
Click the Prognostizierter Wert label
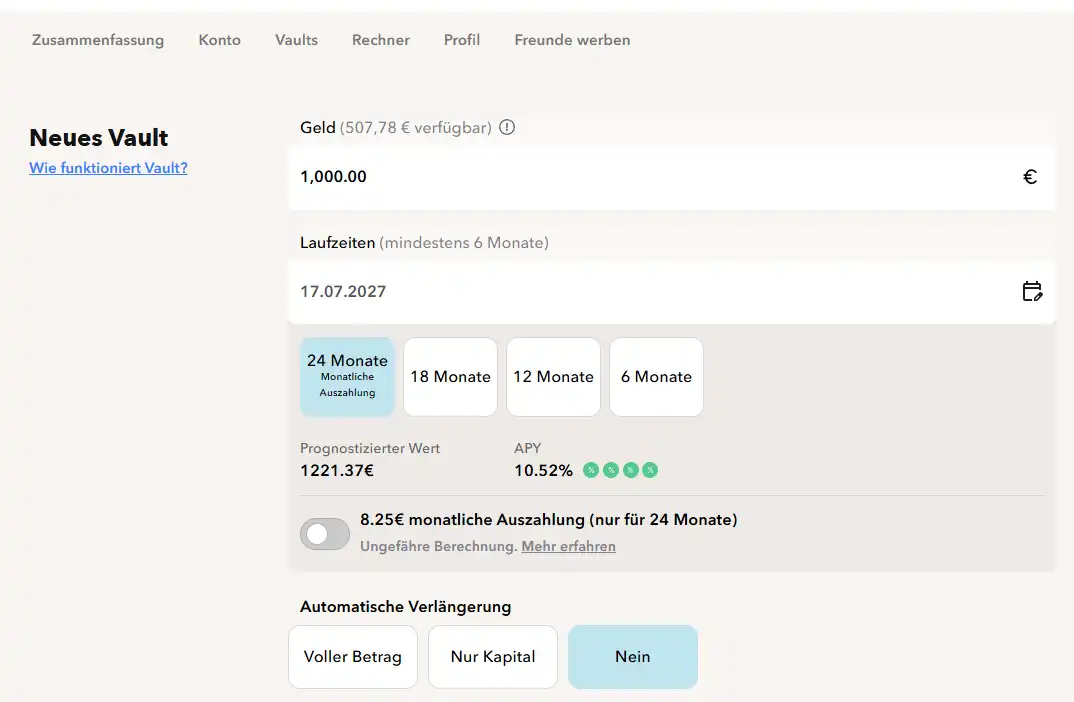point(370,449)
